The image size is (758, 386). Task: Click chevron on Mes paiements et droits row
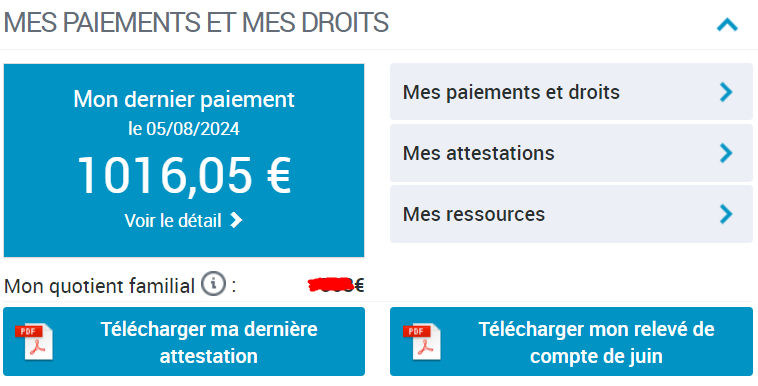tap(726, 92)
